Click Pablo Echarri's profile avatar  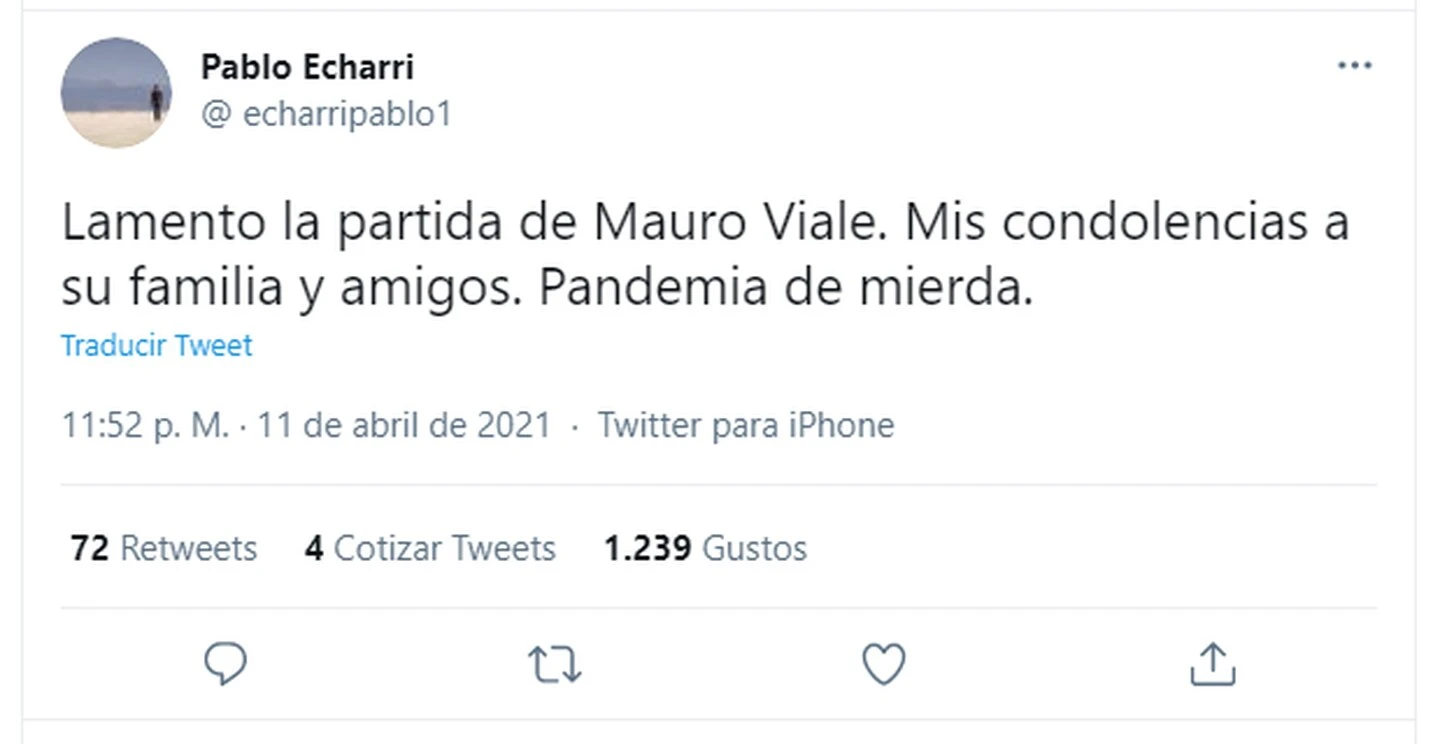[116, 93]
